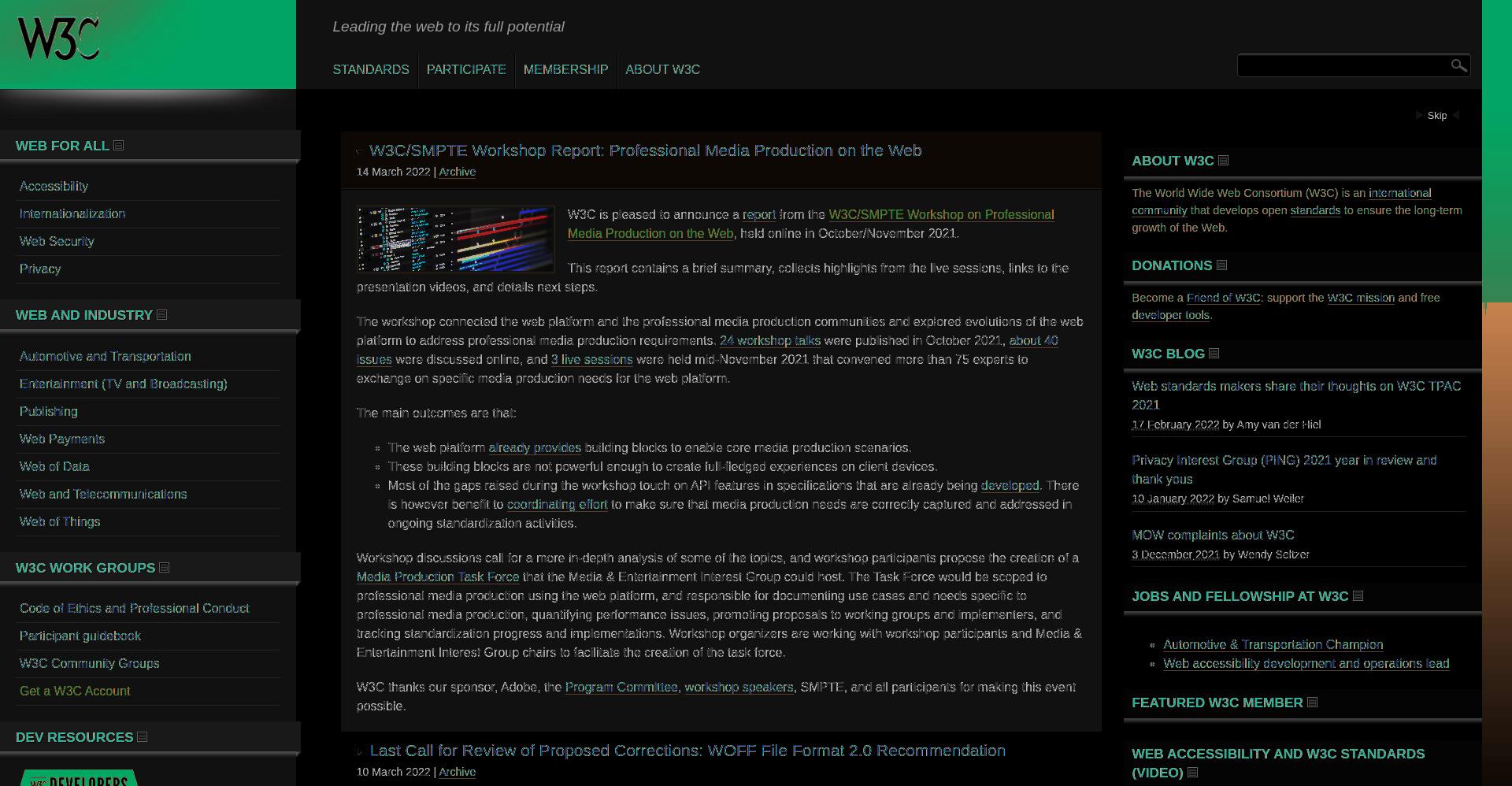Click the search input field
Image resolution: width=1512 pixels, height=786 pixels.
point(1343,65)
